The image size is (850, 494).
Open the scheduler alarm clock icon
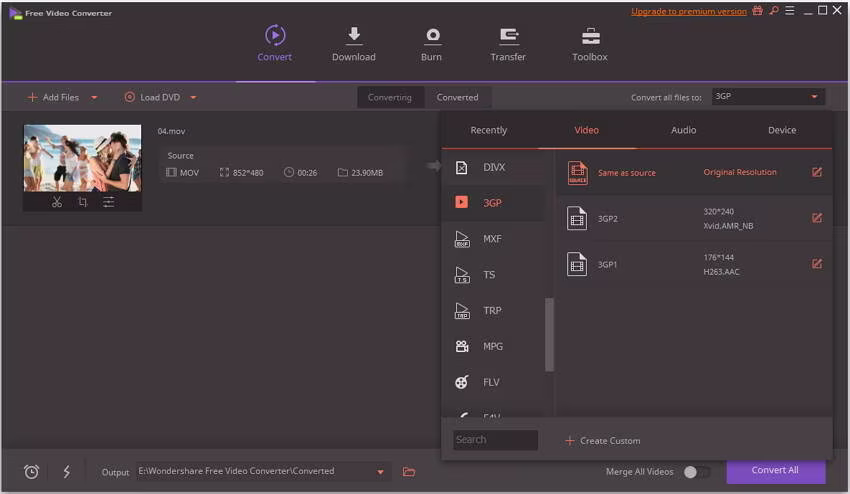pyautogui.click(x=31, y=472)
